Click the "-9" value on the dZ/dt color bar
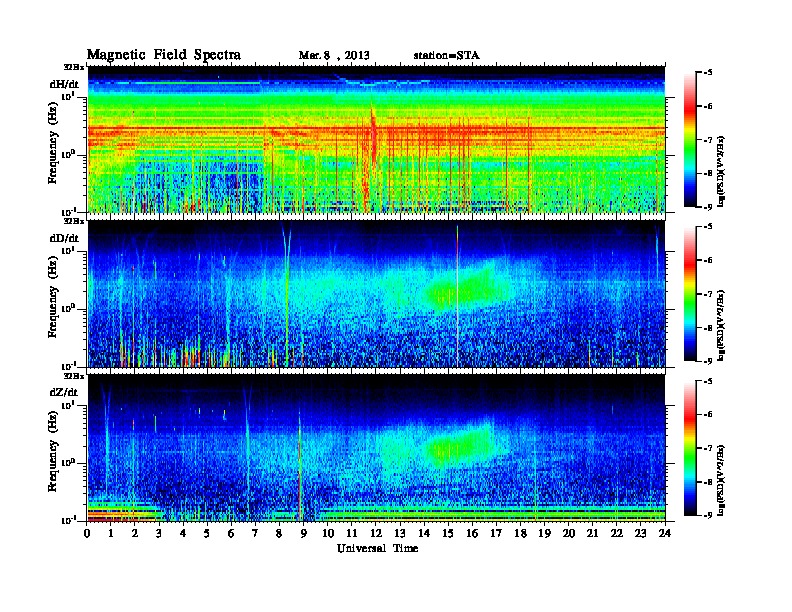 (708, 515)
